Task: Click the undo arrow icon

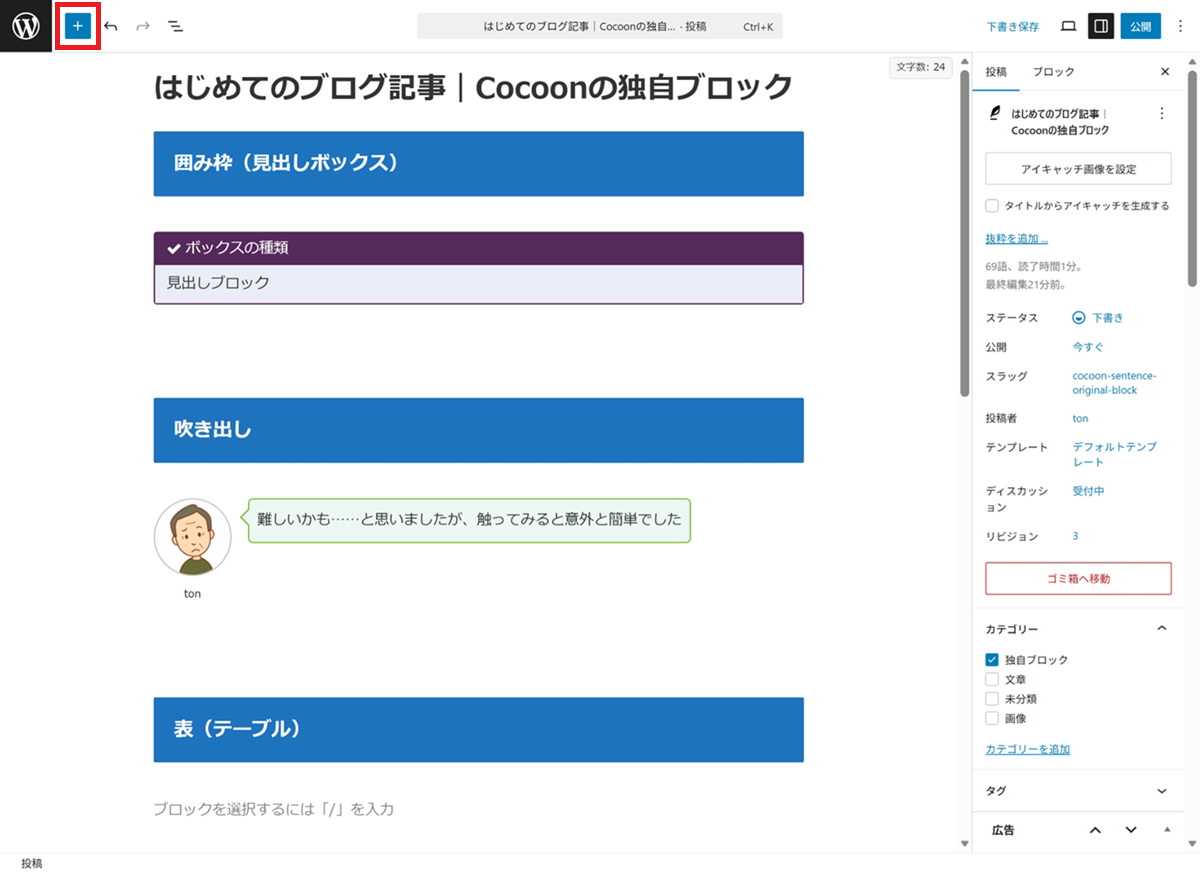Action: [111, 26]
